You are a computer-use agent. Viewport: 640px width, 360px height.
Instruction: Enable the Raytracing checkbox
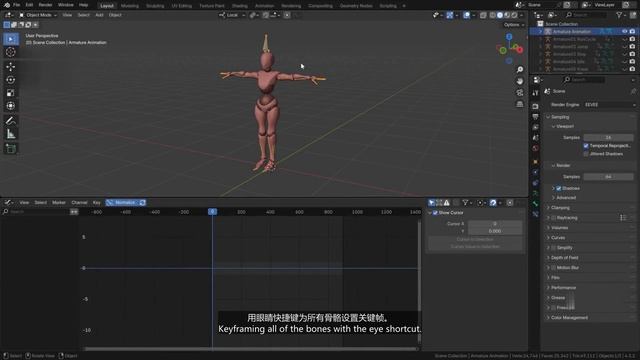(554, 218)
